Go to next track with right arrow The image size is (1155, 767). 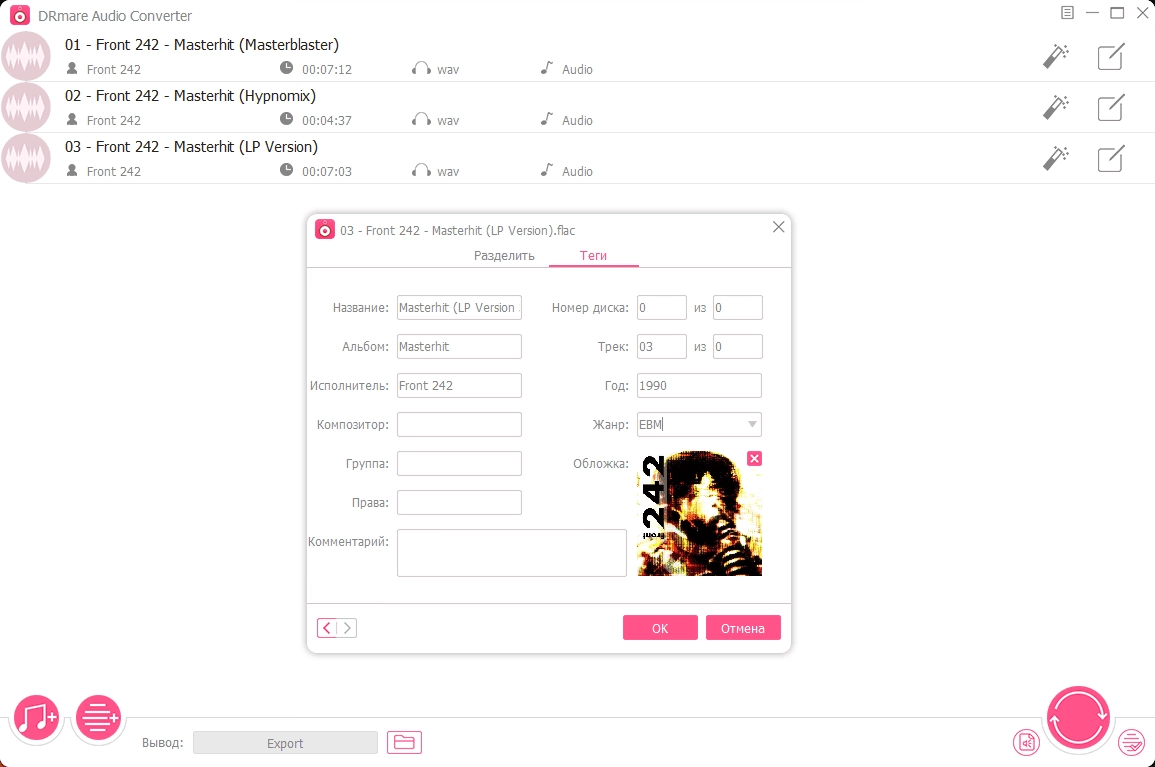pyautogui.click(x=347, y=628)
